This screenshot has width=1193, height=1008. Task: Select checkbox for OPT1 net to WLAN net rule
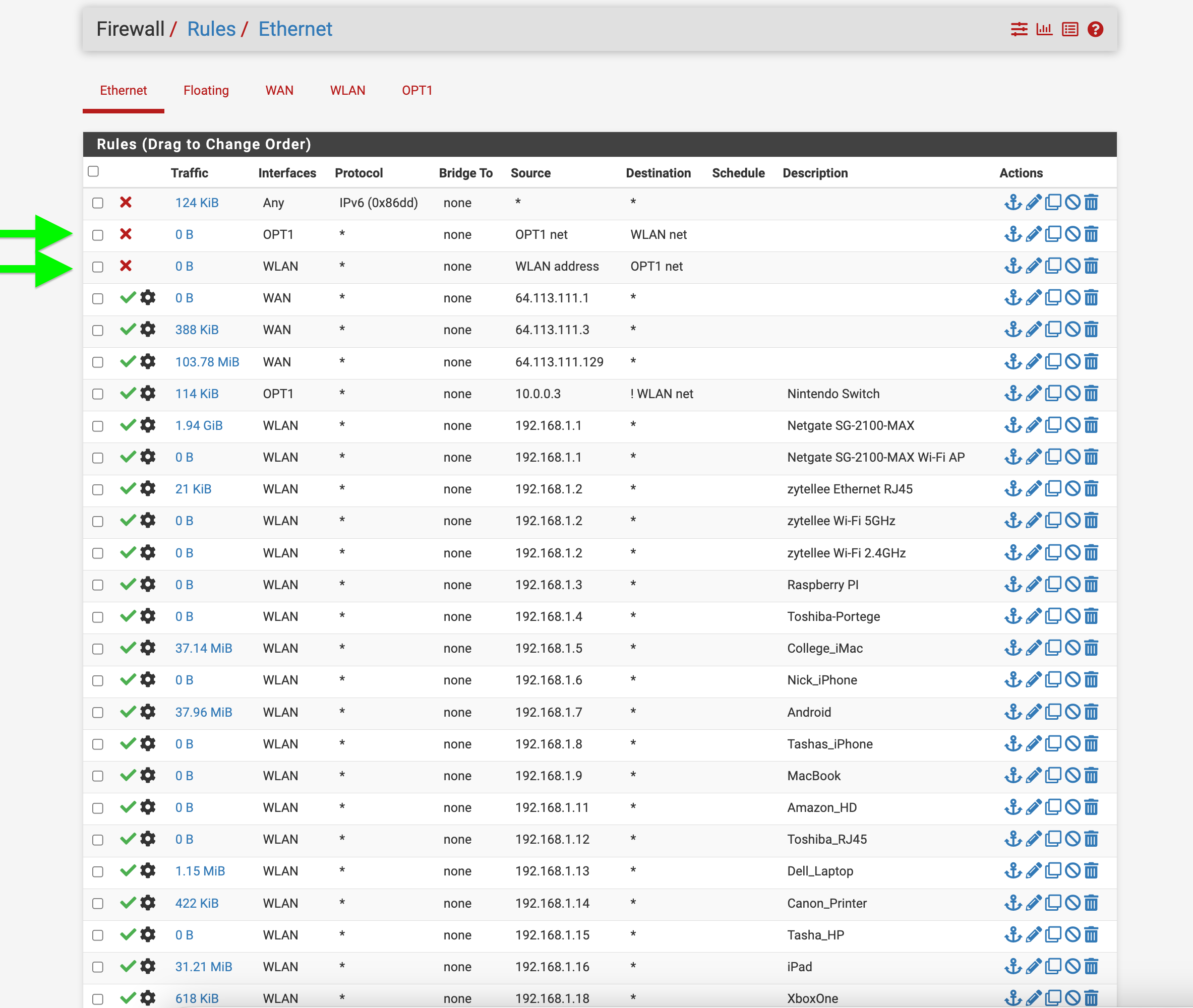click(98, 235)
